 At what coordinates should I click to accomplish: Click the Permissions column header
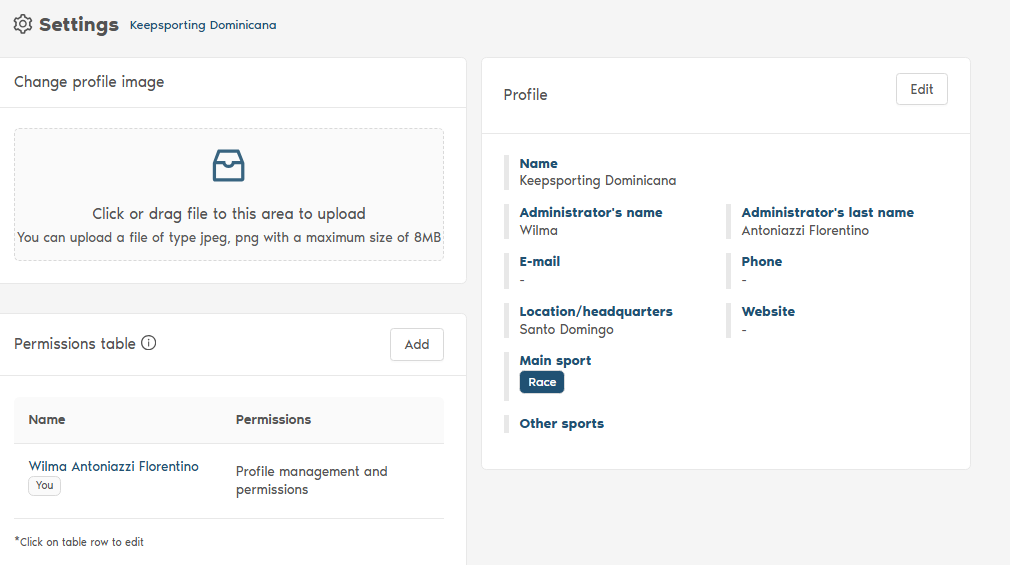click(x=273, y=420)
